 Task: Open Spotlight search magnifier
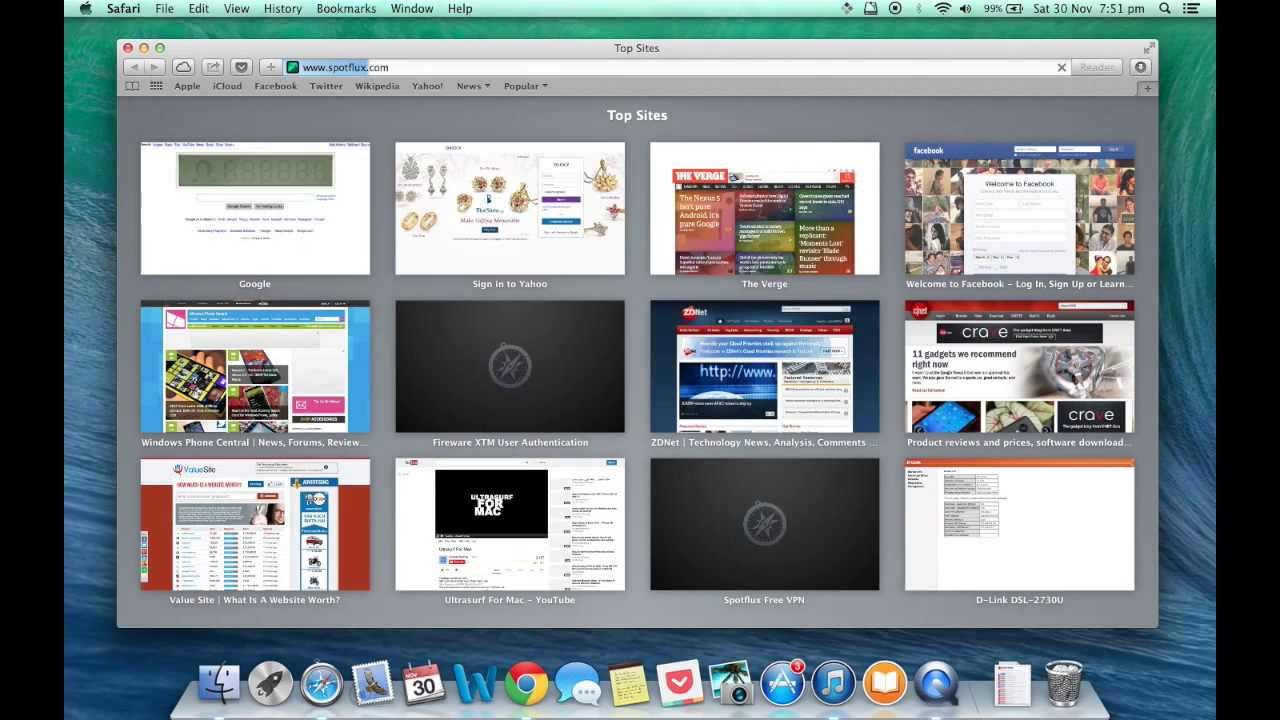click(1165, 8)
